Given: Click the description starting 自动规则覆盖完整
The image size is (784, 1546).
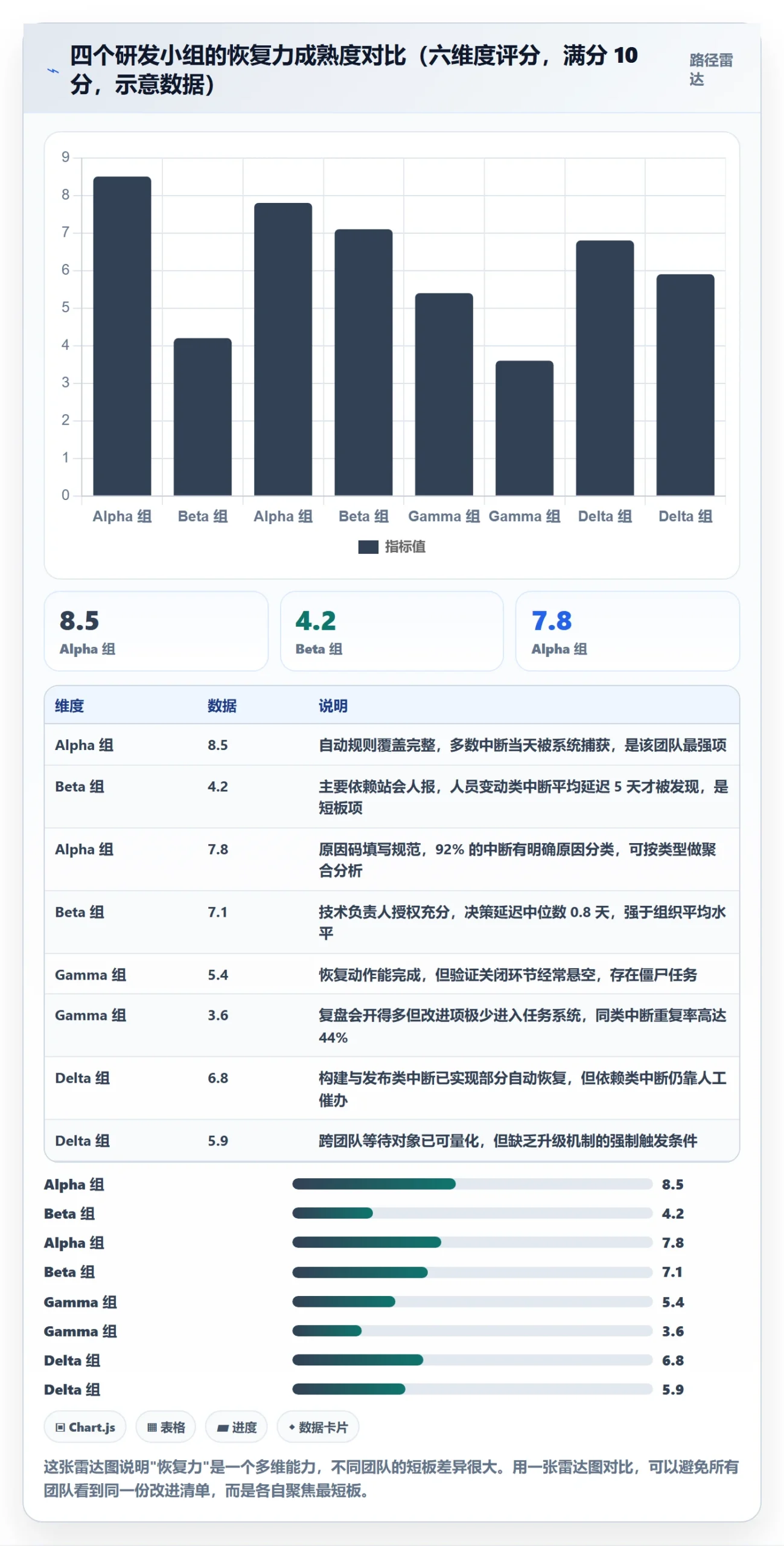Looking at the screenshot, I should (523, 745).
